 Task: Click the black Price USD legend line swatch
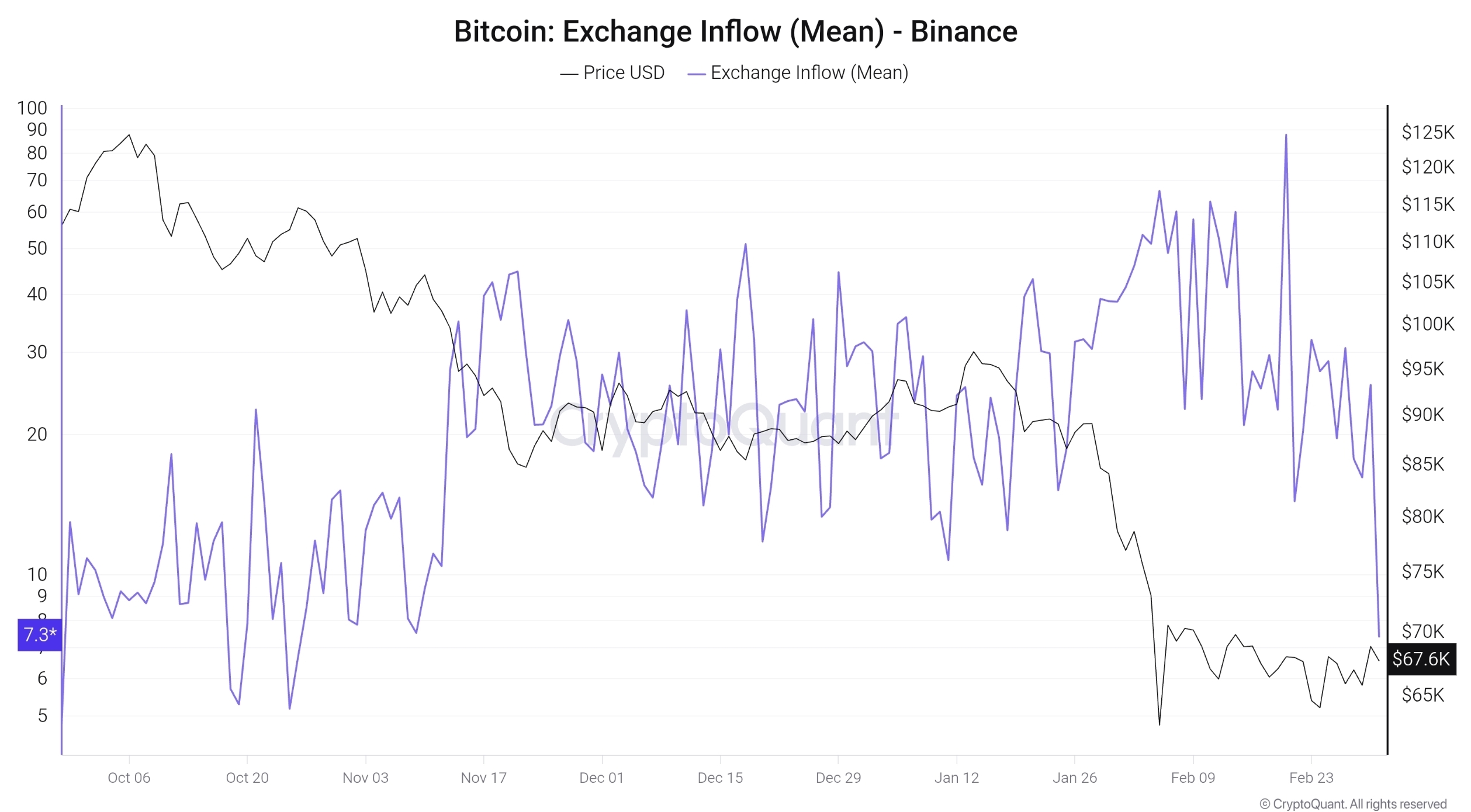[x=569, y=74]
